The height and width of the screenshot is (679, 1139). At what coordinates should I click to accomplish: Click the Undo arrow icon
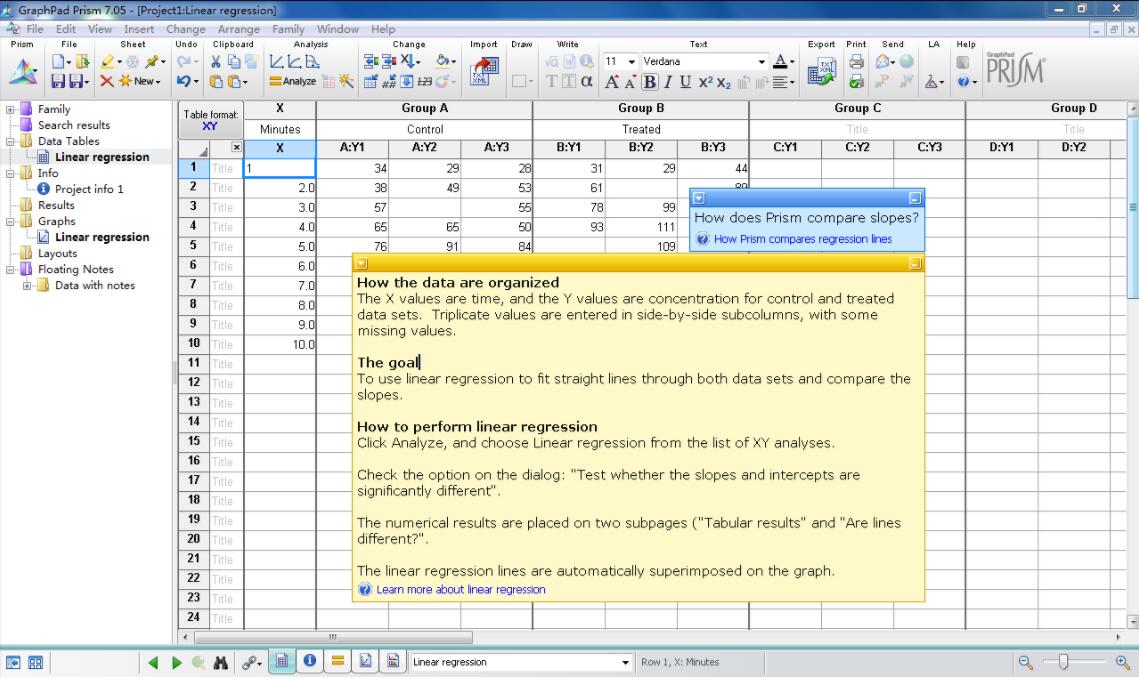[x=183, y=81]
